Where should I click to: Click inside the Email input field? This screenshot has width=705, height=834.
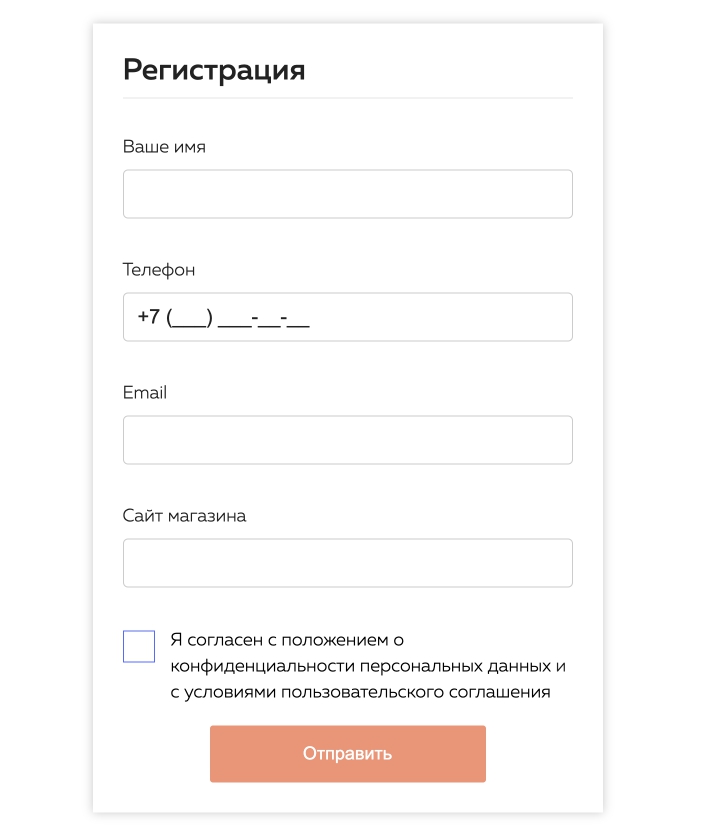point(347,439)
